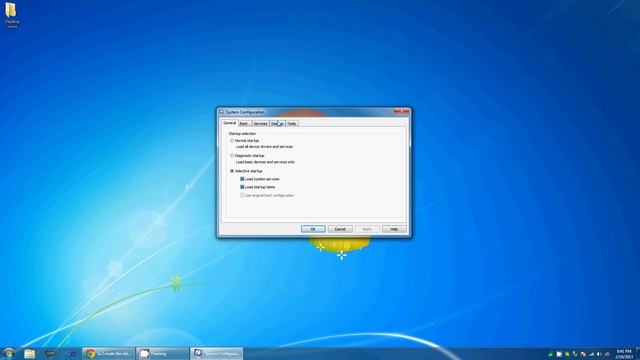Select the Normal startup radio button
The image size is (640, 360).
[x=232, y=140]
